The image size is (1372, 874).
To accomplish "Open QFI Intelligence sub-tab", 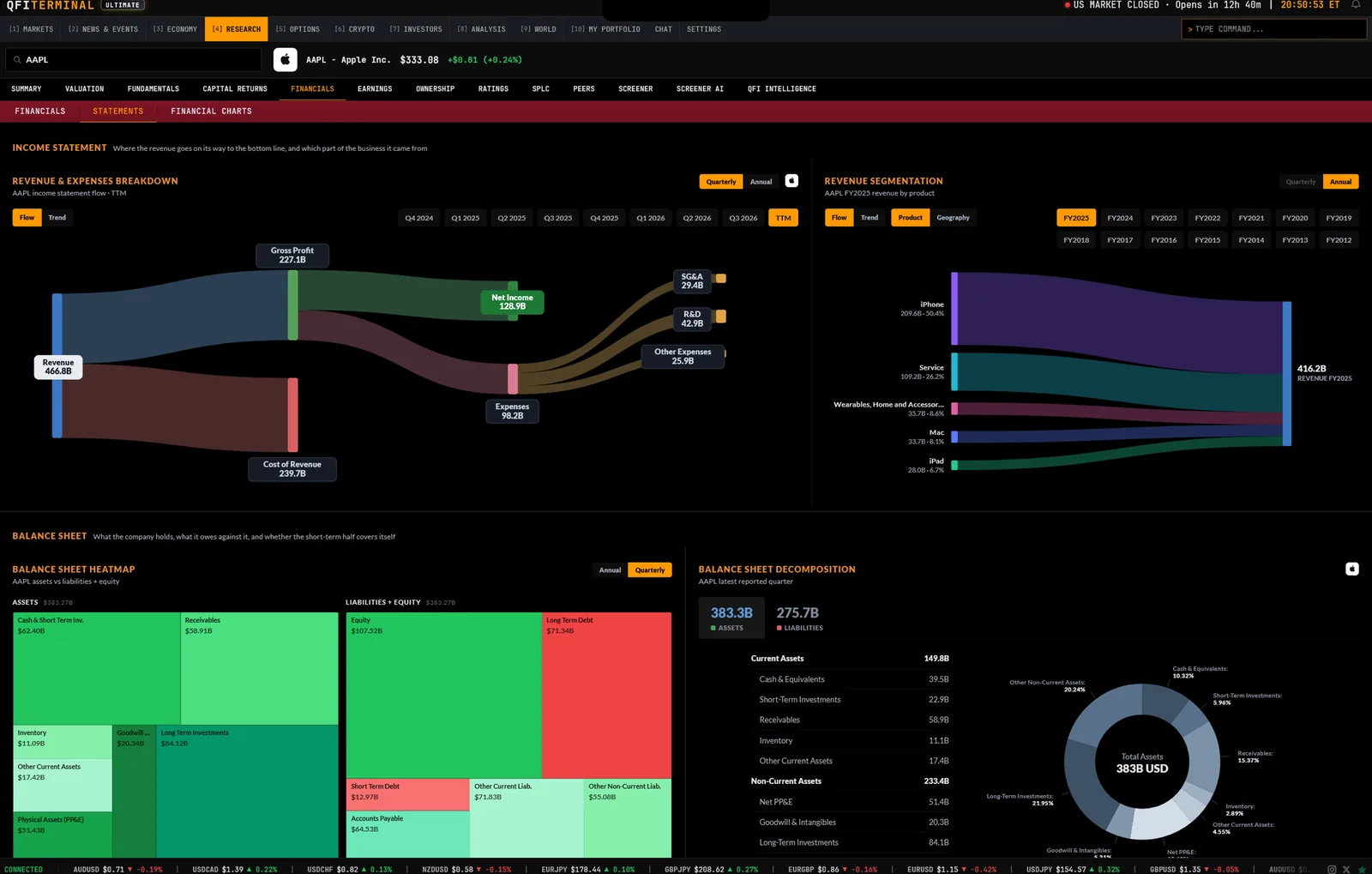I will pyautogui.click(x=782, y=89).
